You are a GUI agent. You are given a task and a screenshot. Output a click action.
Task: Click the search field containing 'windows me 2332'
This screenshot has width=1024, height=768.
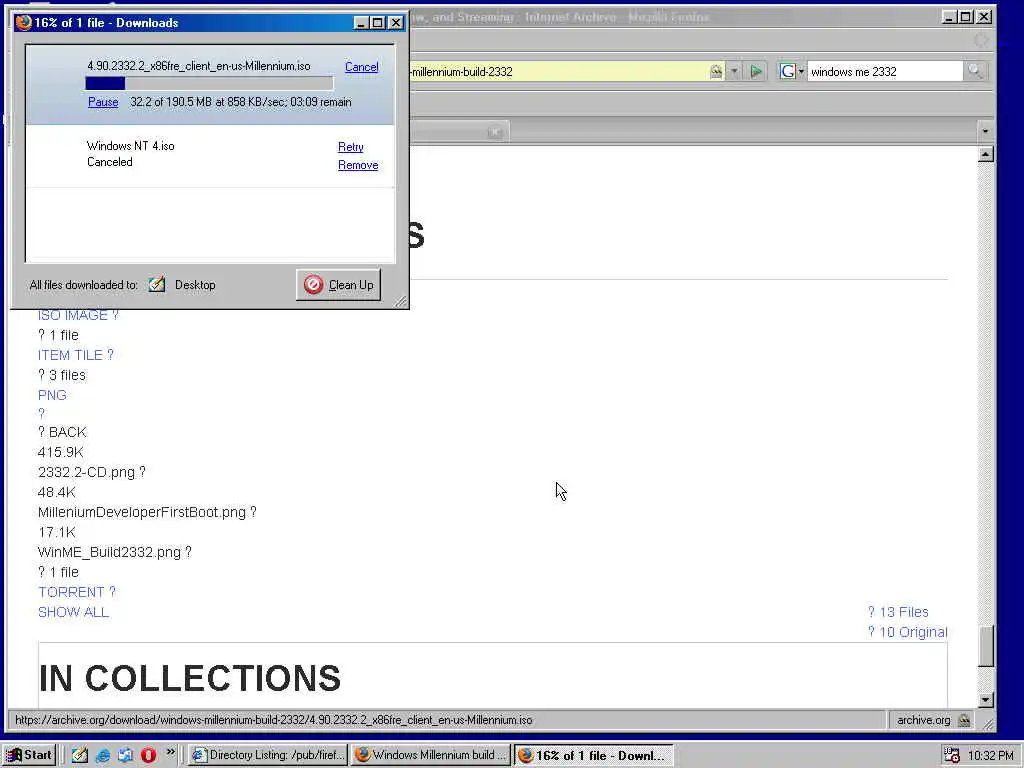point(885,72)
